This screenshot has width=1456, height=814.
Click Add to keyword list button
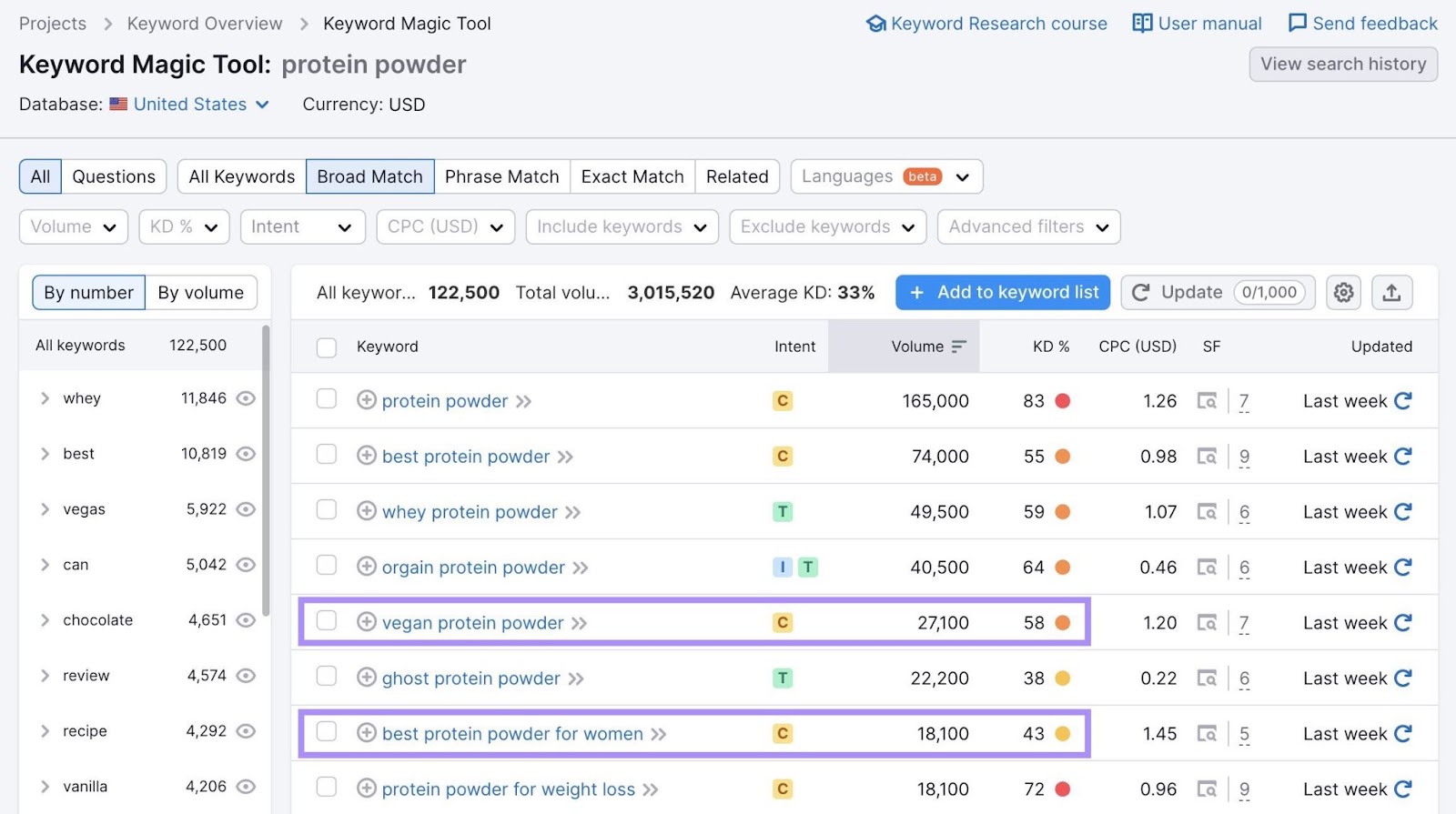coord(1002,293)
